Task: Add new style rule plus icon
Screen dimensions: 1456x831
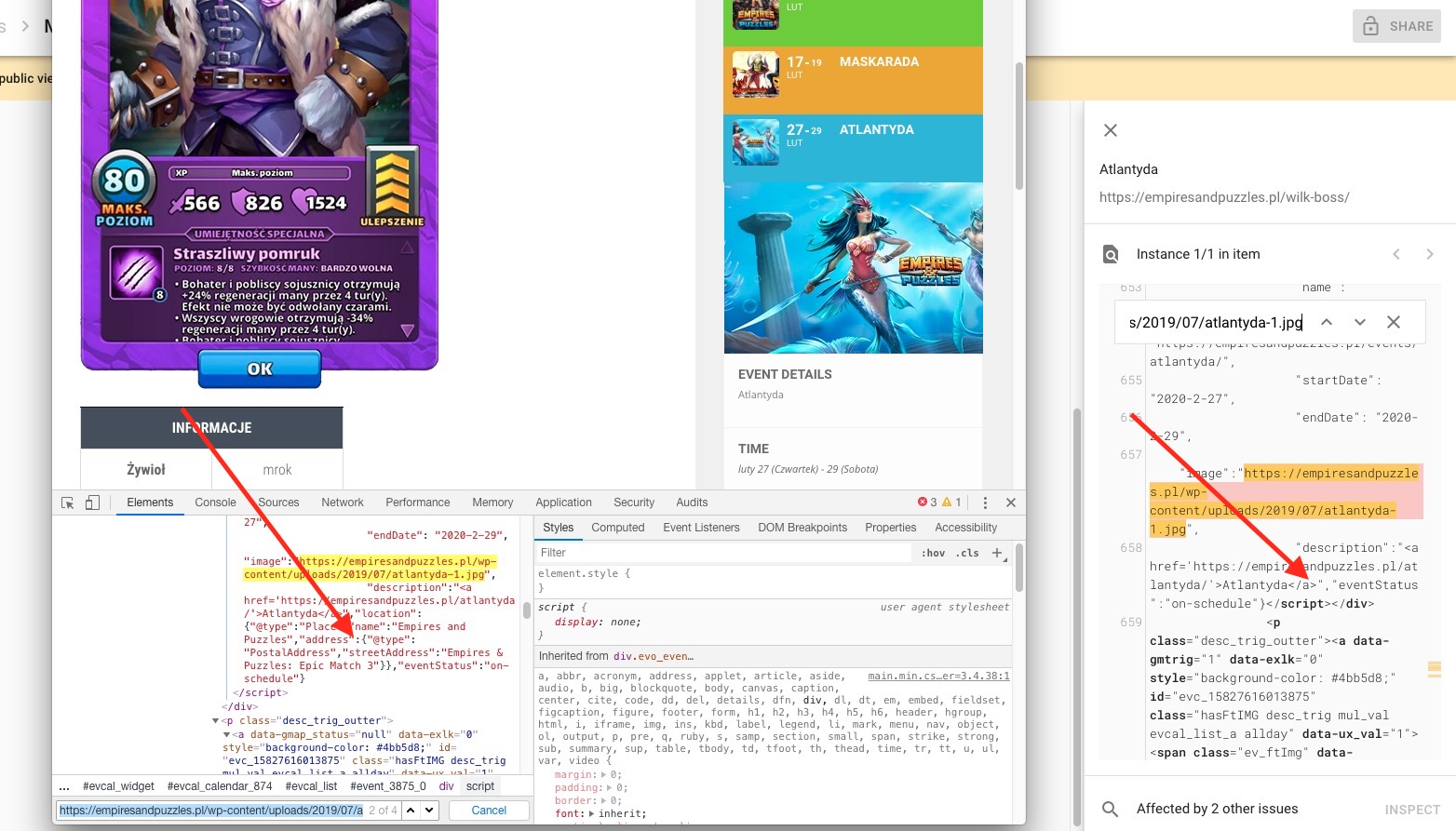Action: (997, 553)
